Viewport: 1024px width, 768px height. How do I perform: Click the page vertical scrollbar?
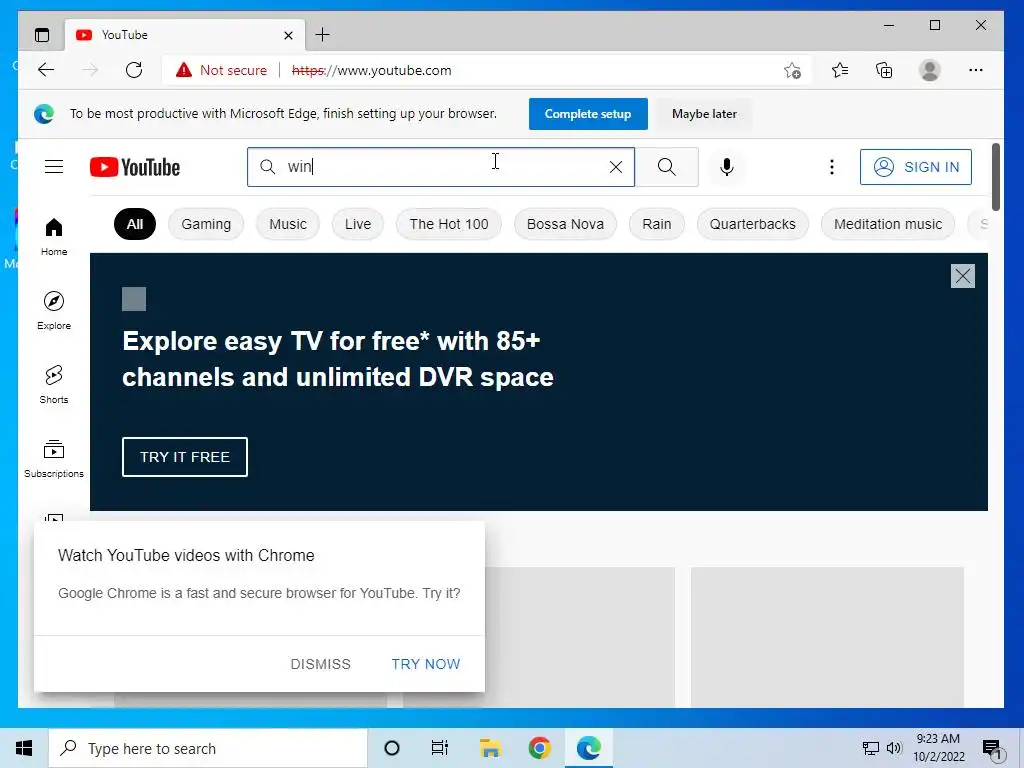click(995, 178)
